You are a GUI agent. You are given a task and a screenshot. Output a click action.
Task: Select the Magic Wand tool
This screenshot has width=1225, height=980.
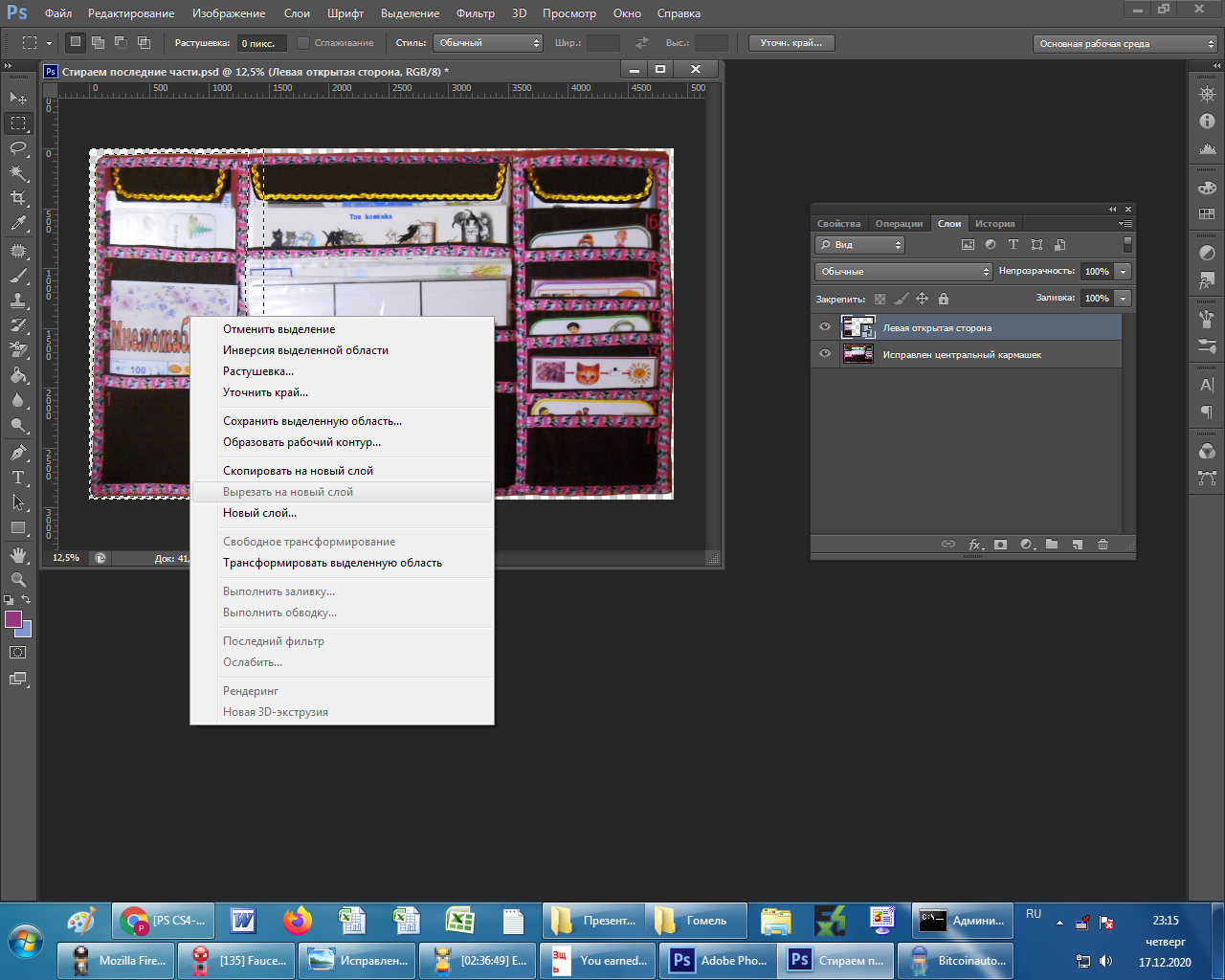pos(18,173)
